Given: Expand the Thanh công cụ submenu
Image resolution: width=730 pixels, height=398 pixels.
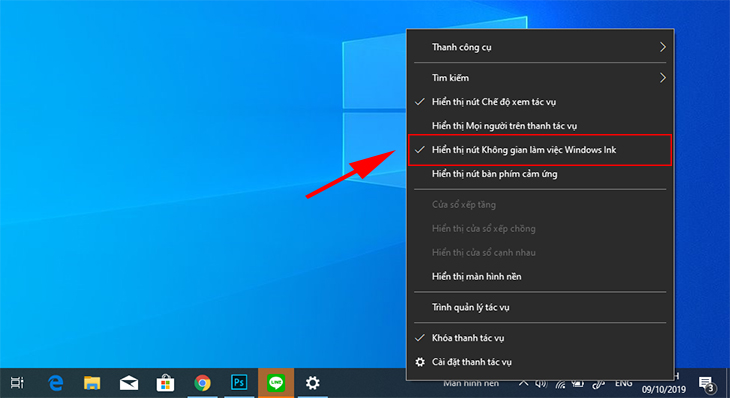Looking at the screenshot, I should 540,47.
